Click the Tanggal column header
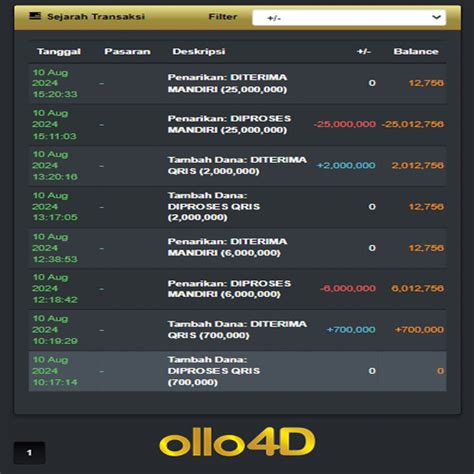 59,52
